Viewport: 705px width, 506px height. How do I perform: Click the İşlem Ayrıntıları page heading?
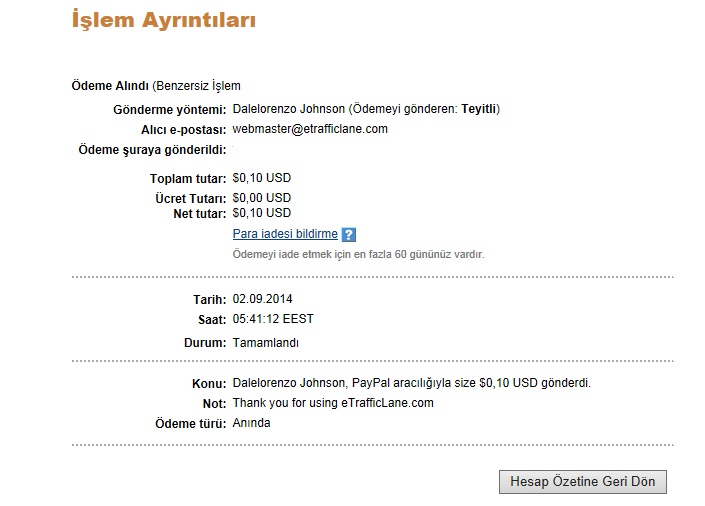click(x=164, y=20)
